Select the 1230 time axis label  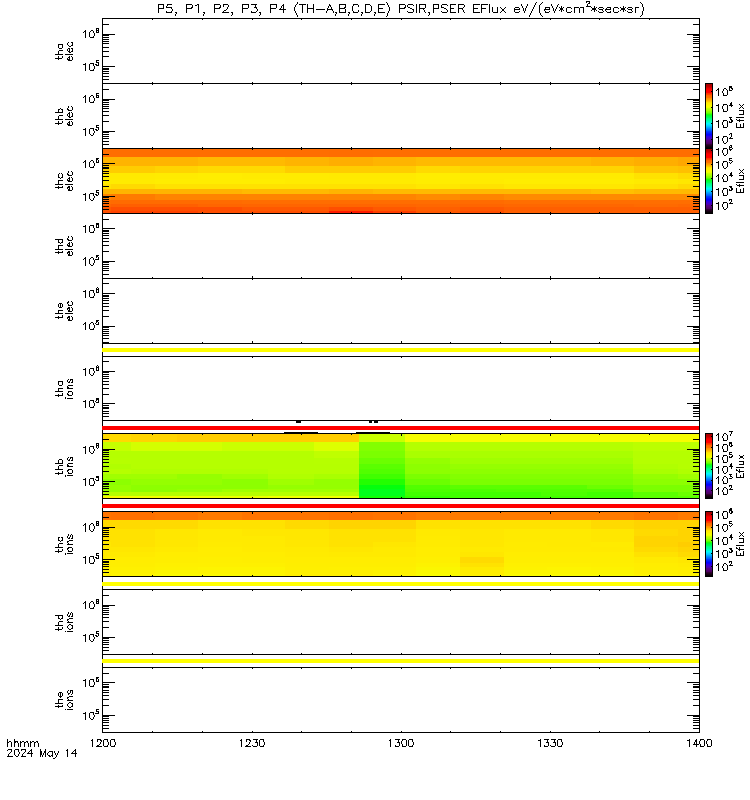pyautogui.click(x=252, y=743)
